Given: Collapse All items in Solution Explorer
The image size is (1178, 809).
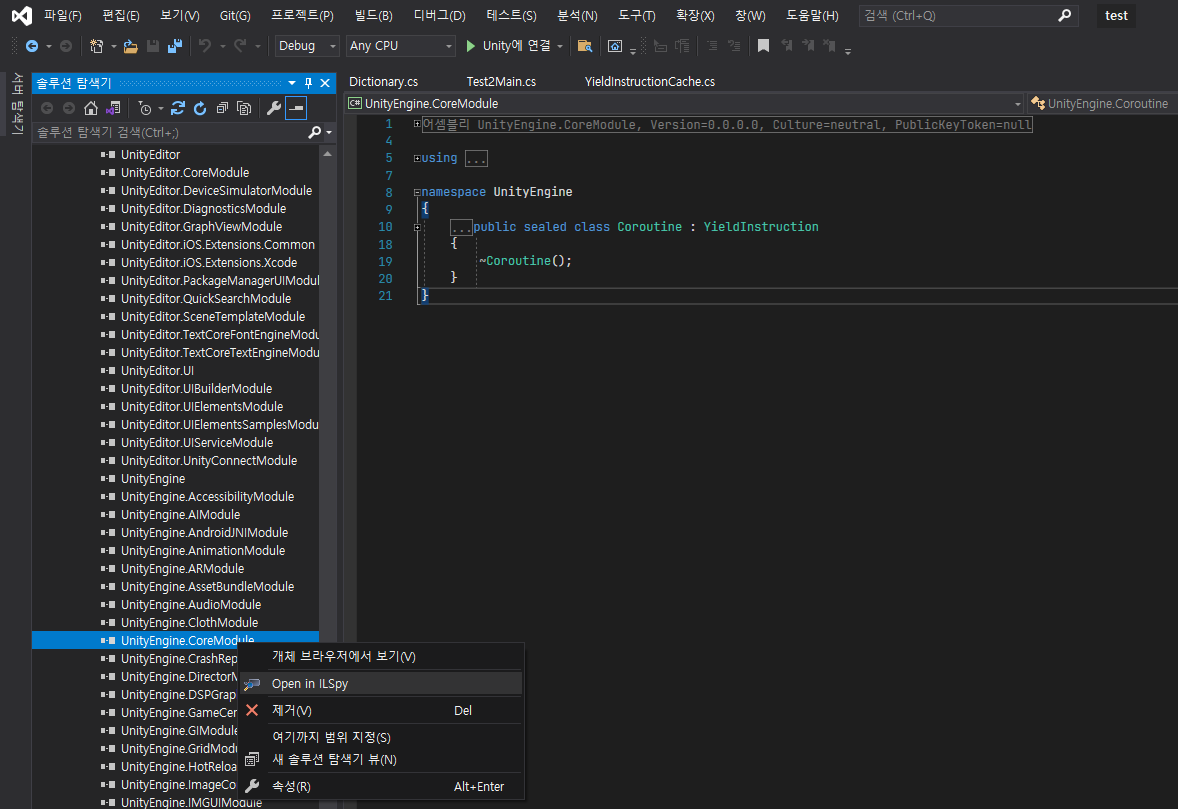Looking at the screenshot, I should 222,108.
